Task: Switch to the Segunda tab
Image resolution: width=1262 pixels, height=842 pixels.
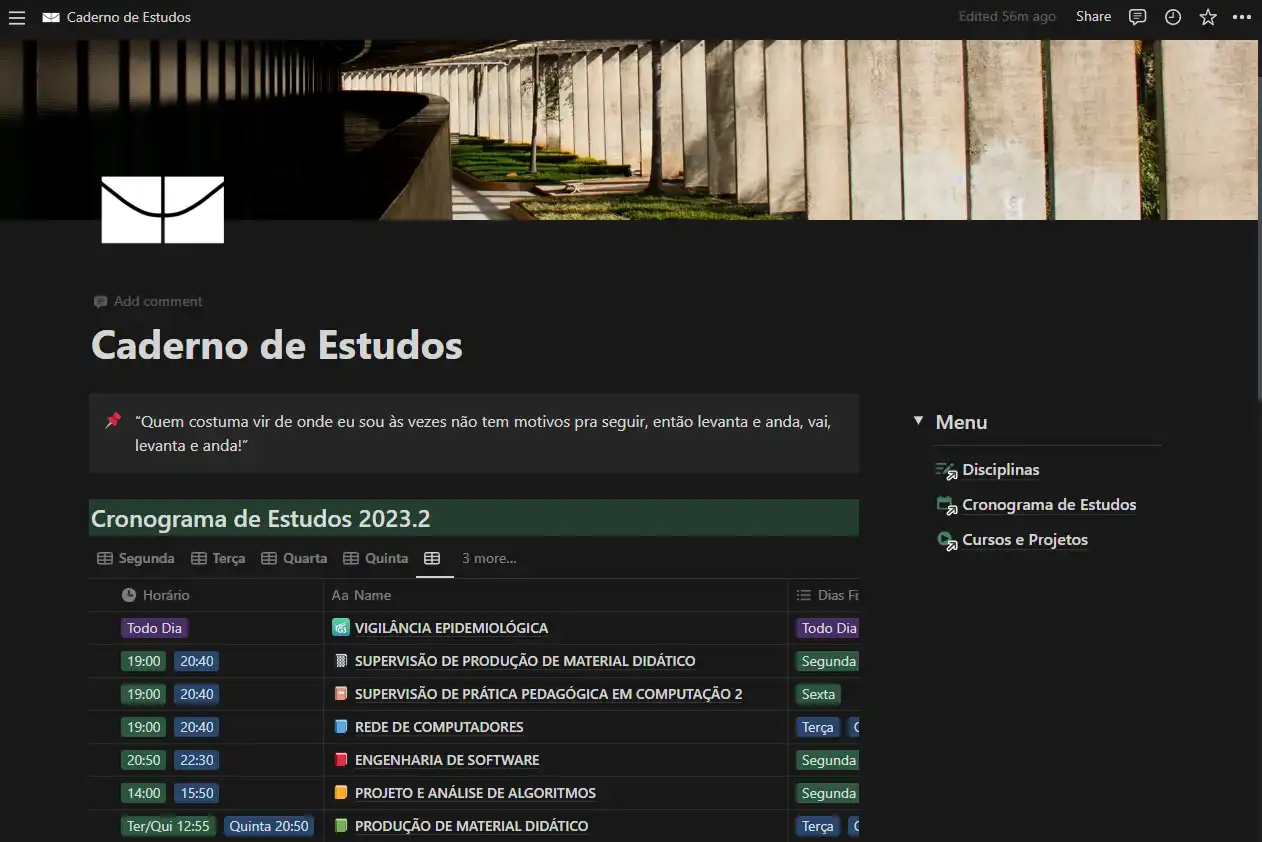Action: [x=136, y=558]
